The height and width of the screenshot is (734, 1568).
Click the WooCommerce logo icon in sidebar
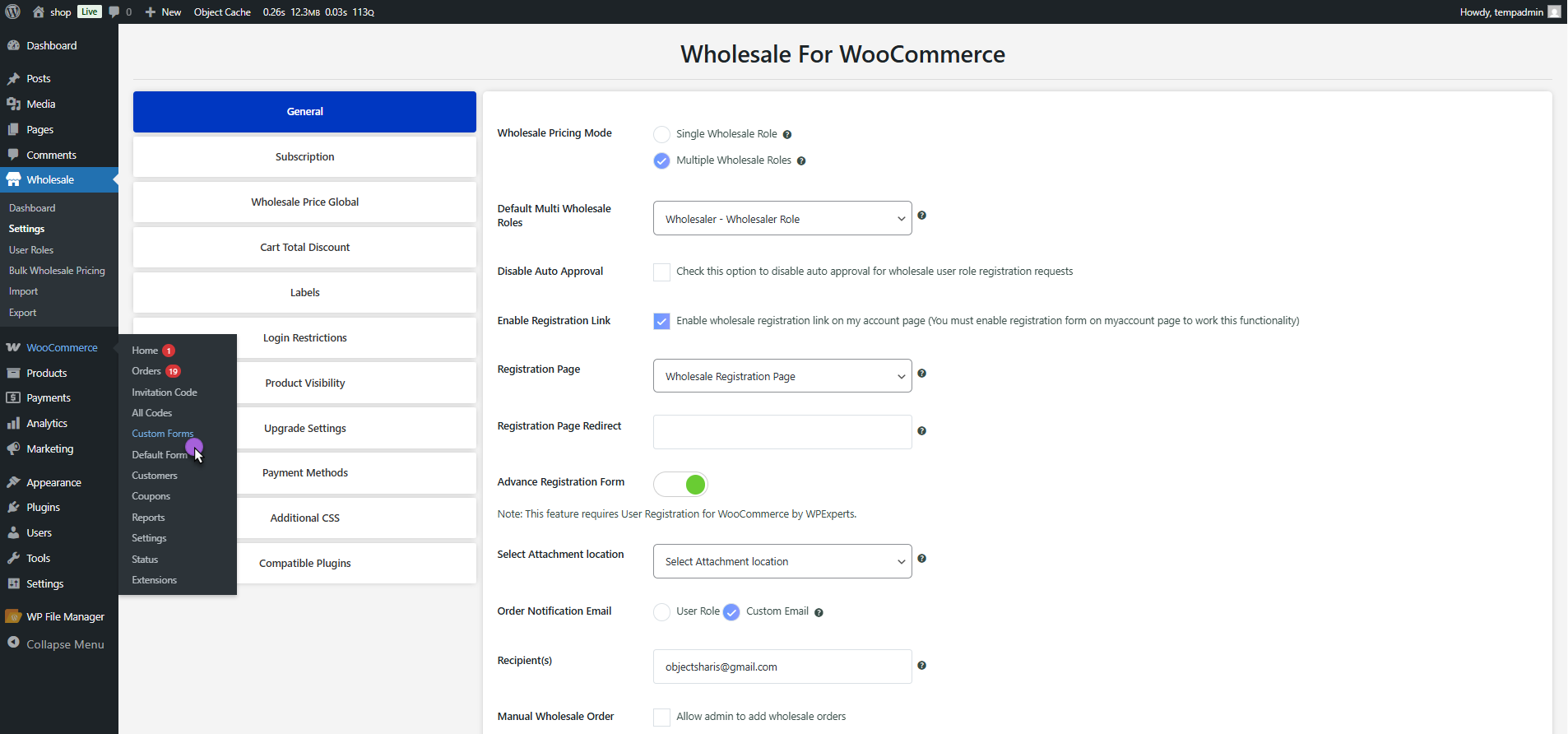point(13,347)
